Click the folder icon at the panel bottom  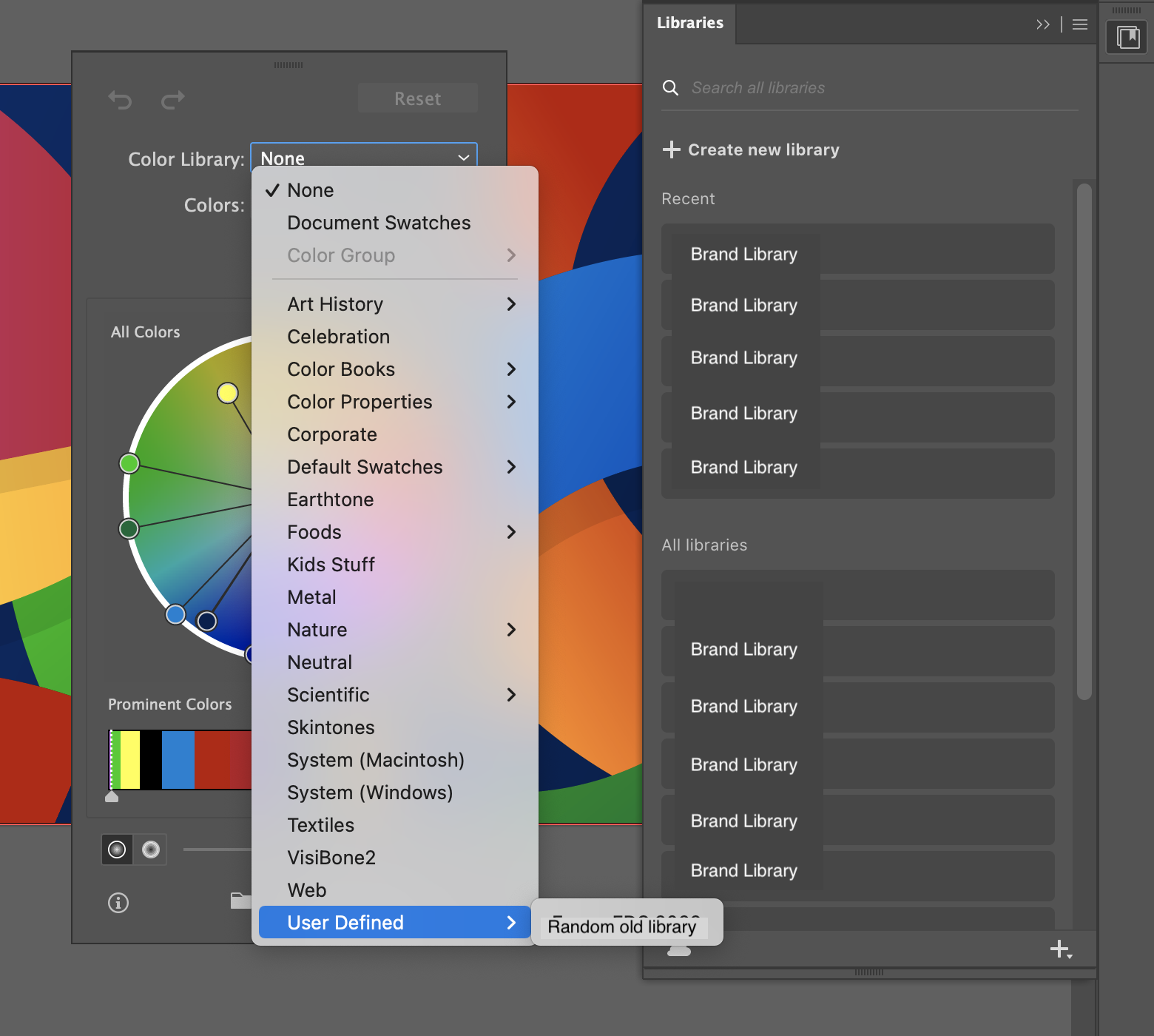click(240, 901)
